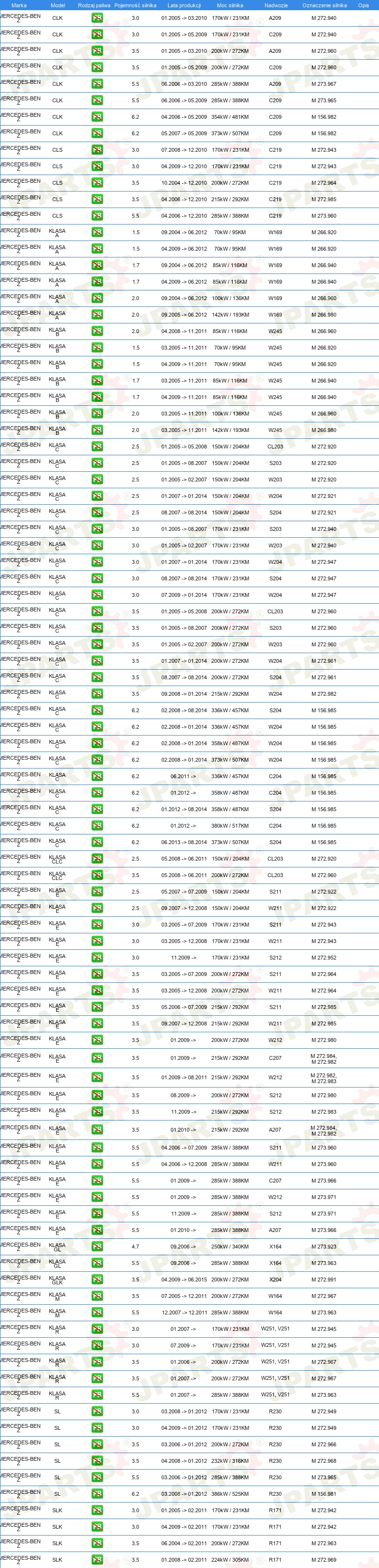Click power value 380kW / 517KM
379x1568 pixels.
coord(230,826)
